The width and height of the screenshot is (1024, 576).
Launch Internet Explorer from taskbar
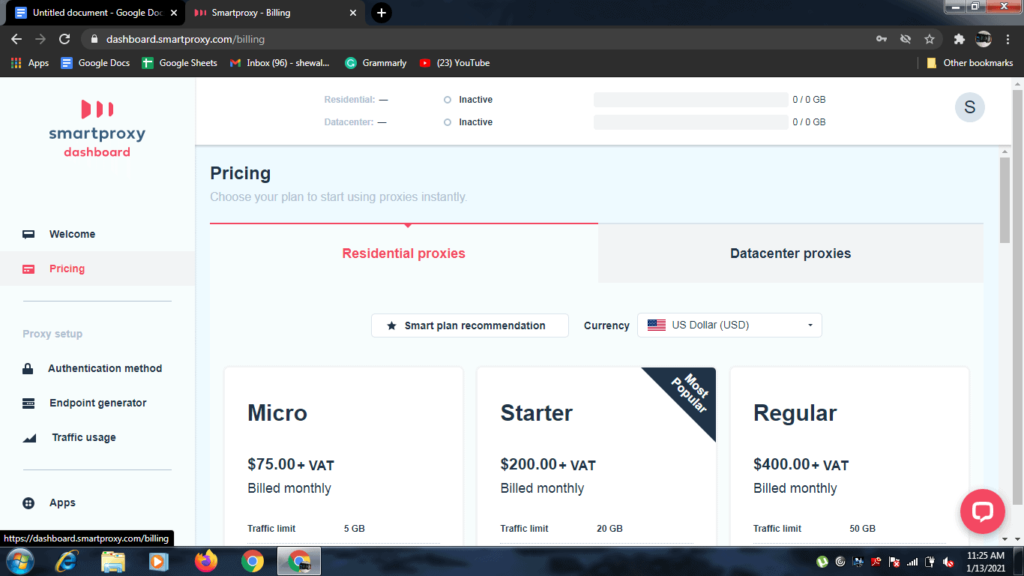(x=67, y=562)
